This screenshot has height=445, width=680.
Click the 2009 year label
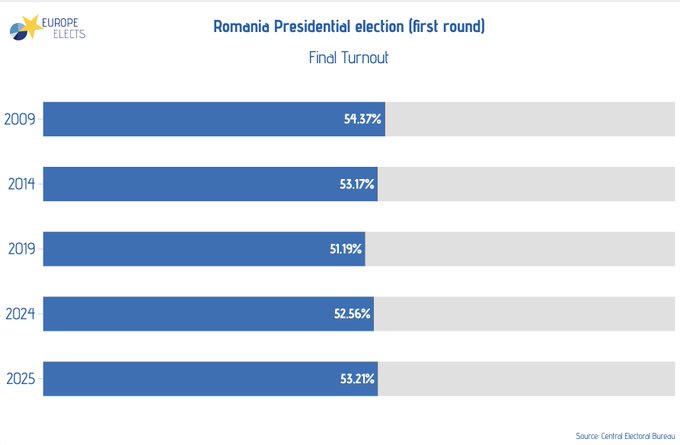point(20,119)
